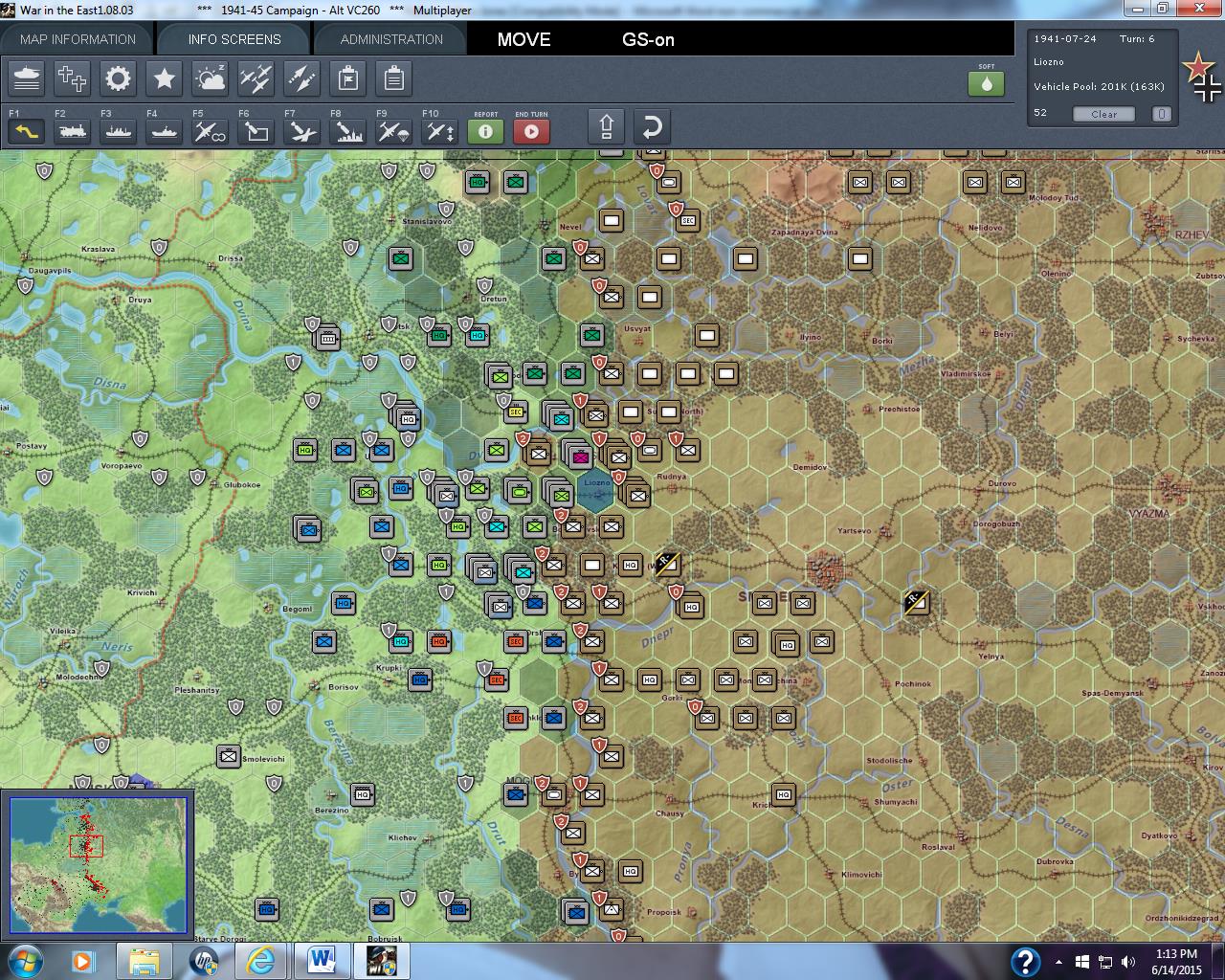This screenshot has width=1225, height=980.
Task: Click the Soviet star and German cross emblem
Action: click(1202, 78)
